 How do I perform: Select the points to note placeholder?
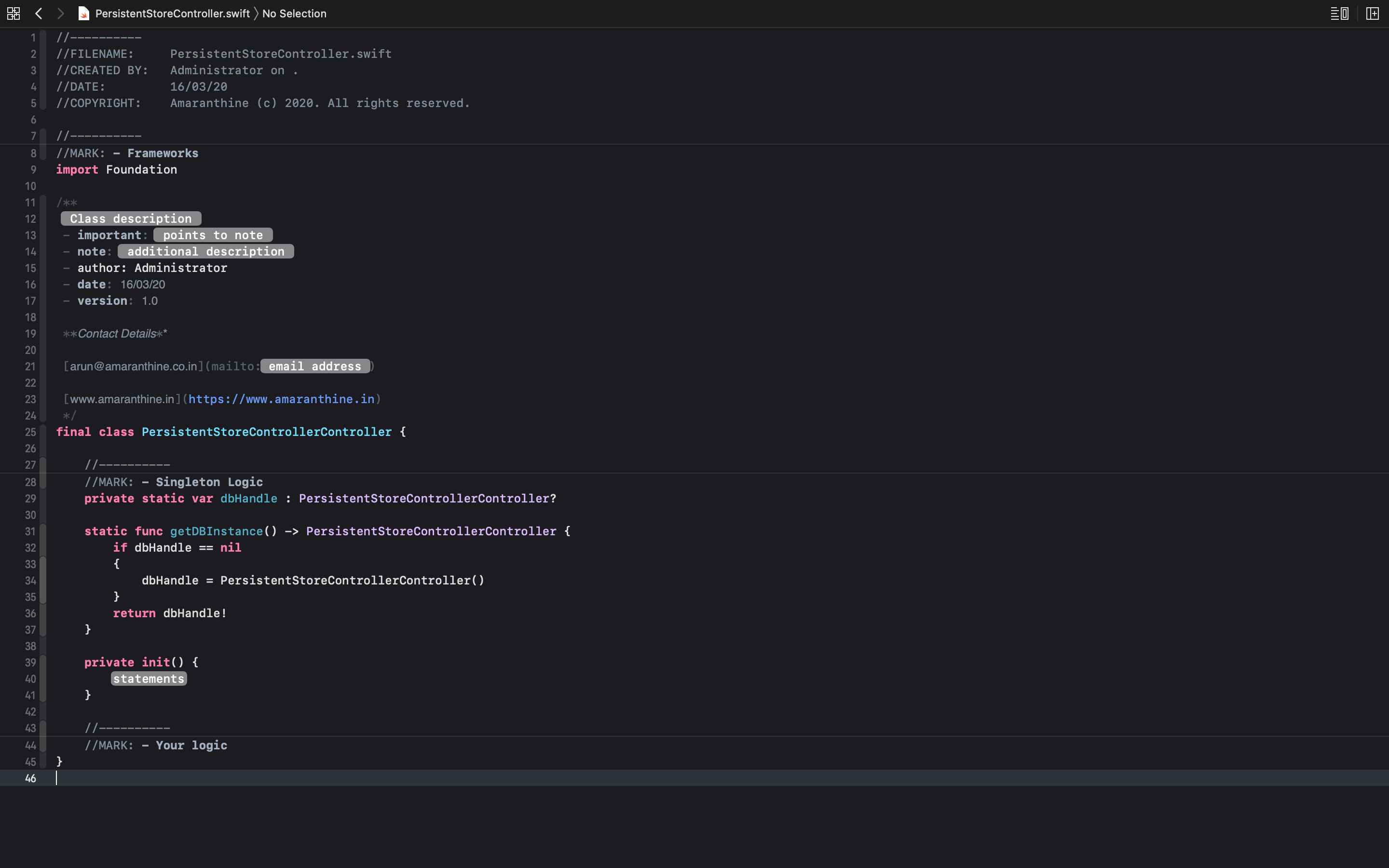[x=213, y=235]
